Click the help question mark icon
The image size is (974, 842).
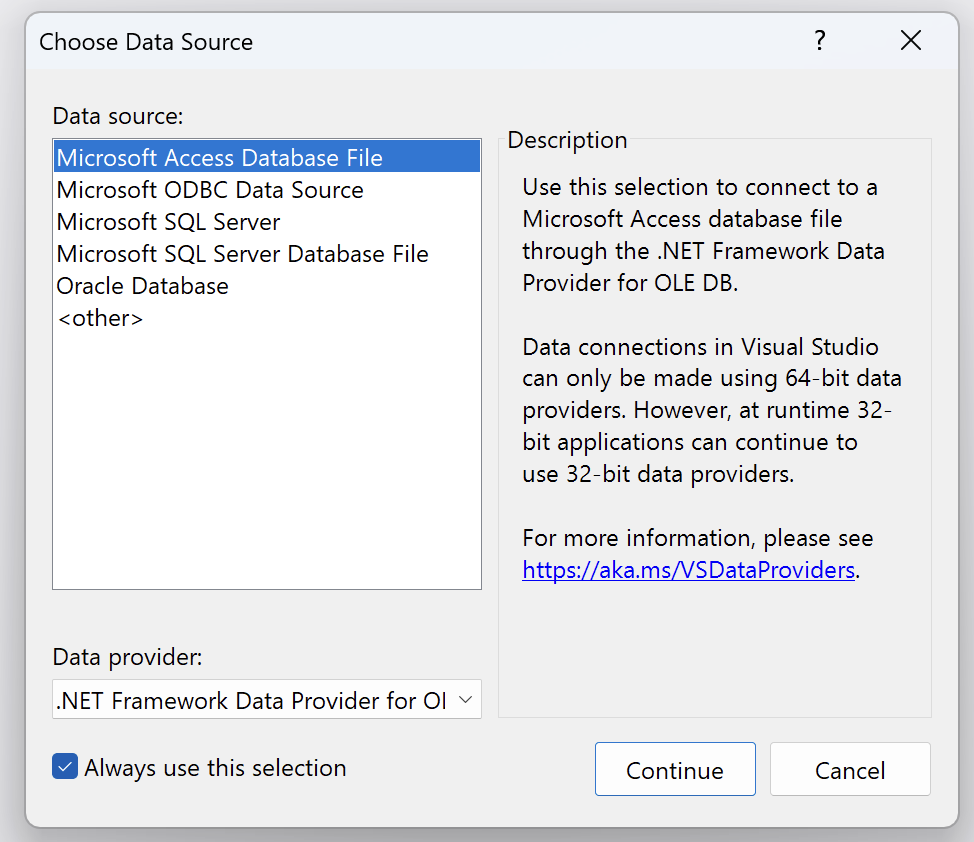coord(820,40)
